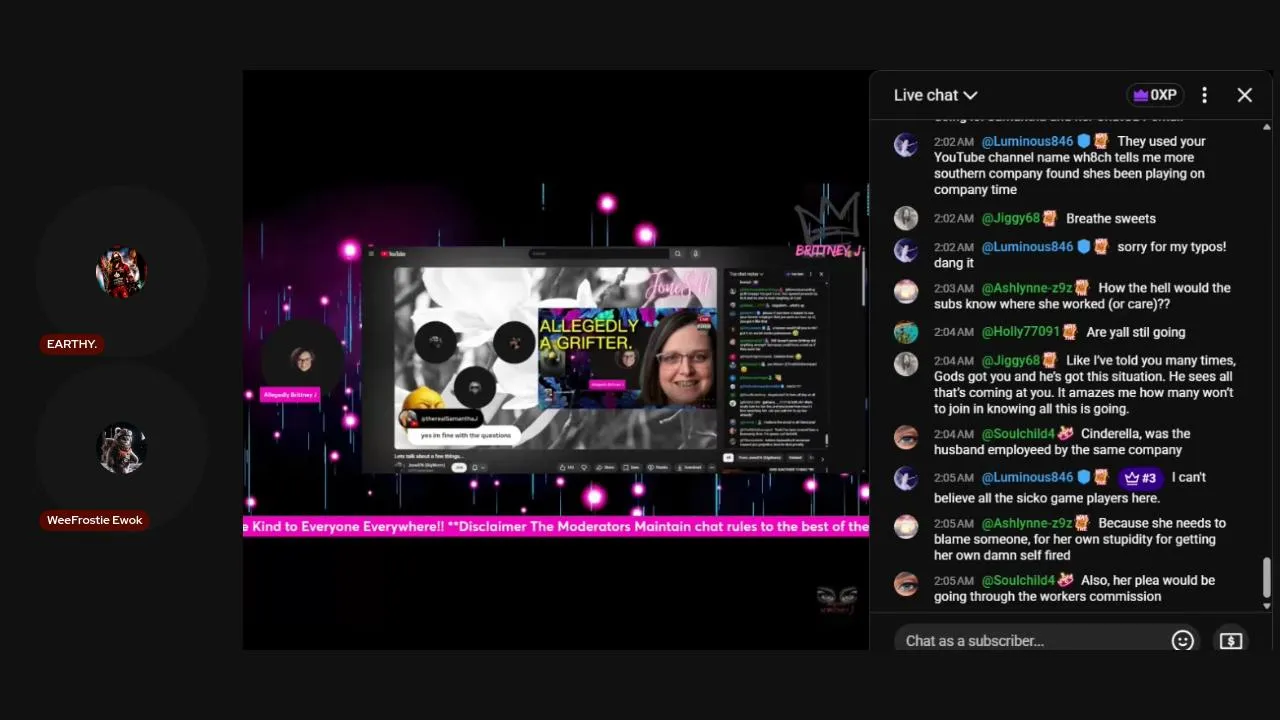Click member badge on 'Also, her plea' message

point(1066,580)
